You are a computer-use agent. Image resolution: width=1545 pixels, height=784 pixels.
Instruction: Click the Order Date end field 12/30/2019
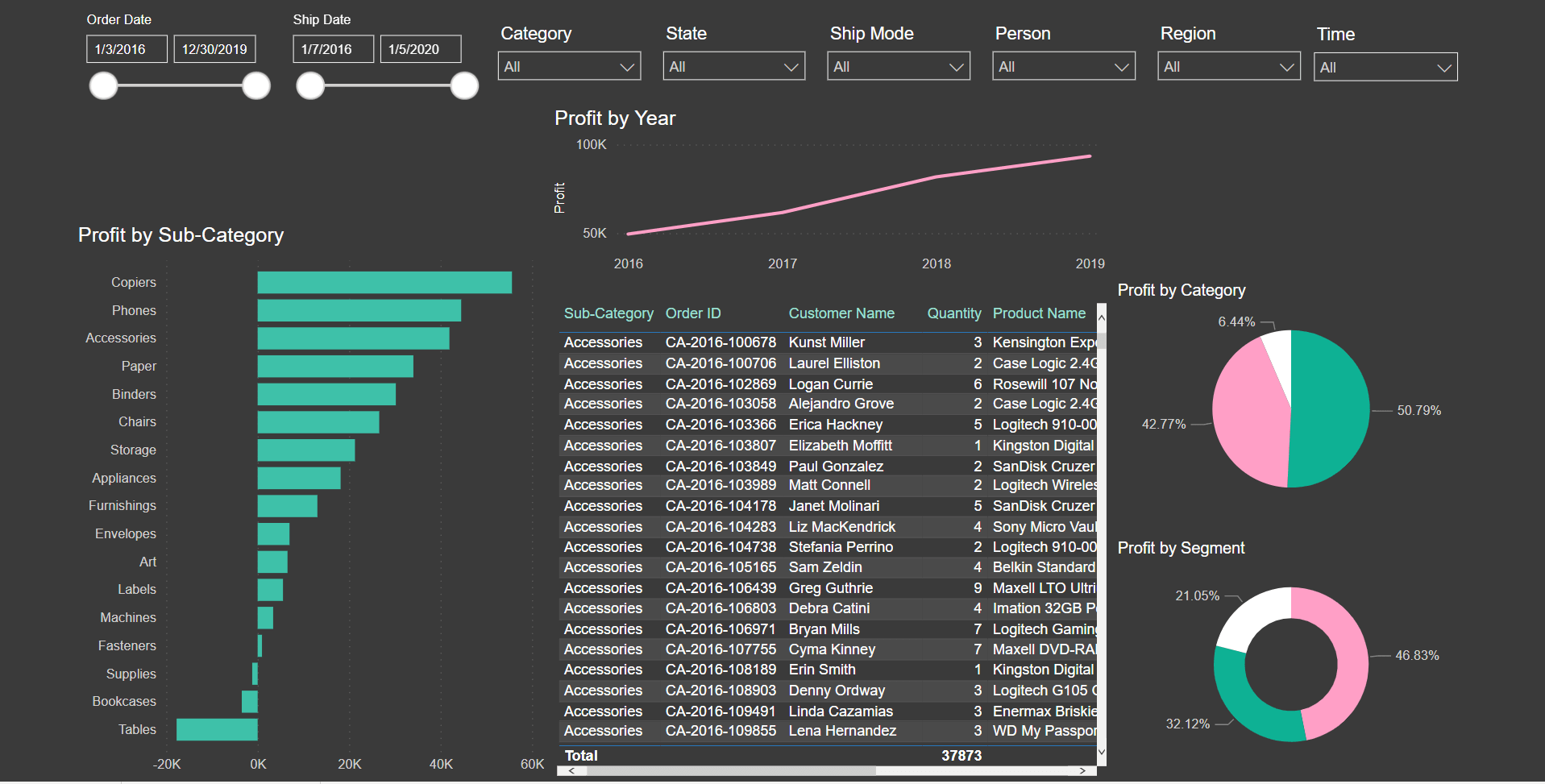(x=214, y=49)
